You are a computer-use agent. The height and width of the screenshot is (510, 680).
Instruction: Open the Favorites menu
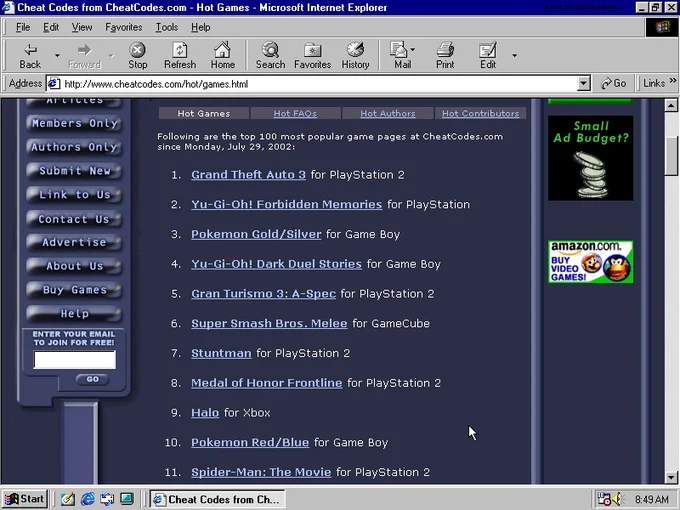pos(124,27)
